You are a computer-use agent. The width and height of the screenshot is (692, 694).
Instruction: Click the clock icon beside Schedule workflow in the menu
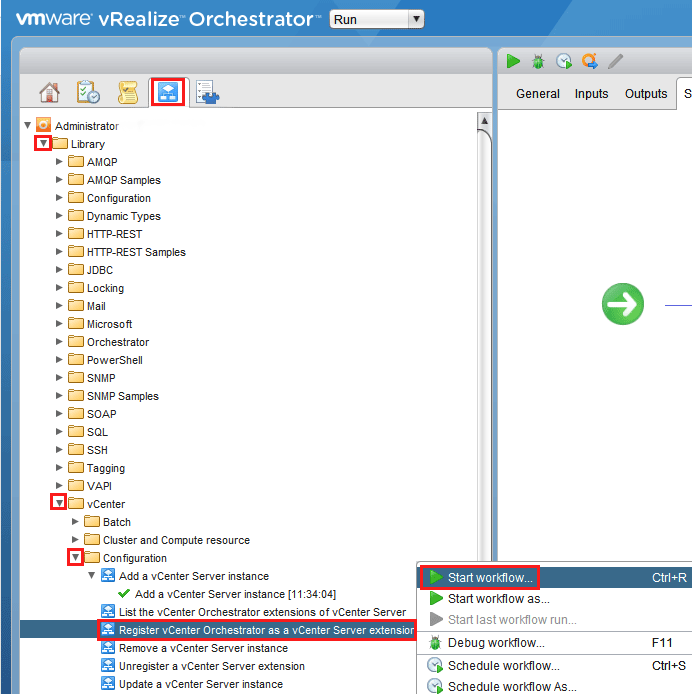pyautogui.click(x=435, y=665)
